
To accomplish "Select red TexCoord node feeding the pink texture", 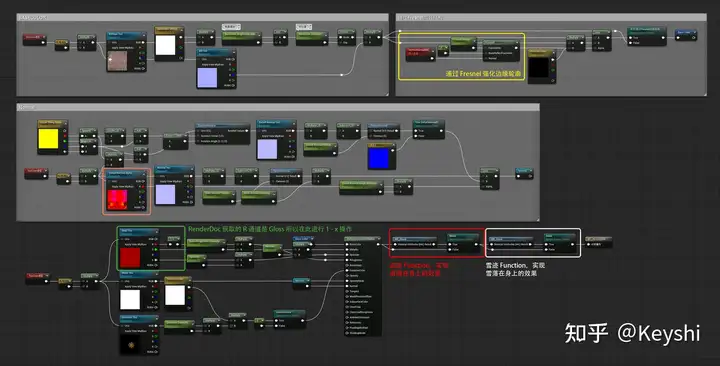I will click(x=35, y=39).
